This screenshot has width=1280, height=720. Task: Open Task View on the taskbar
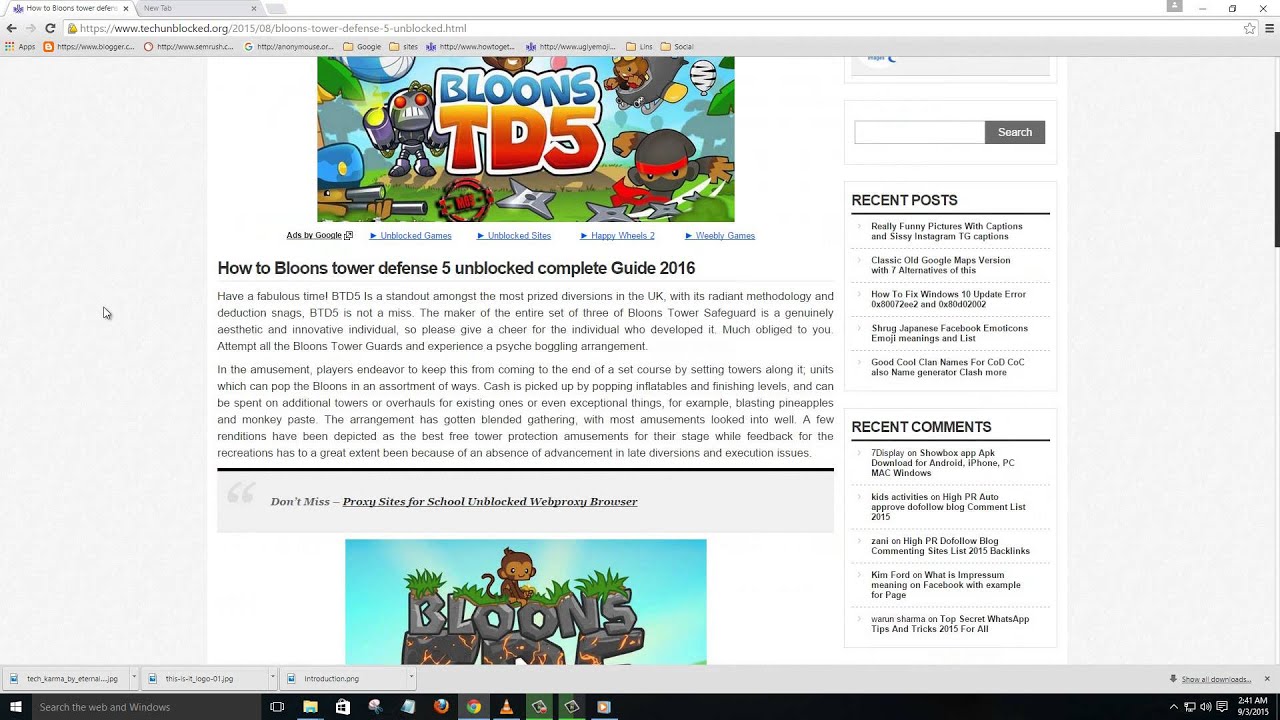(x=278, y=707)
